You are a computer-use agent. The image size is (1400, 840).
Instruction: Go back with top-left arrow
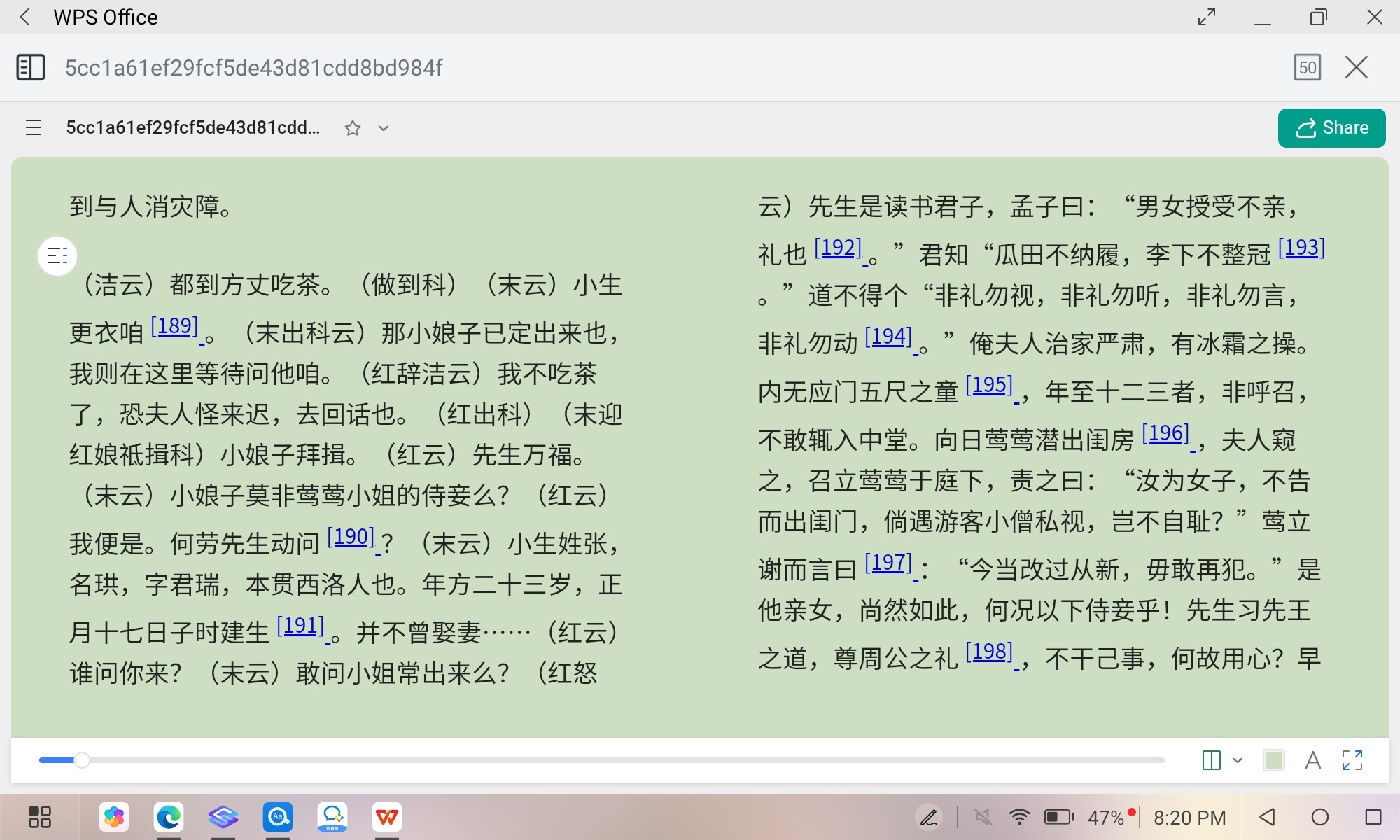pyautogui.click(x=25, y=17)
